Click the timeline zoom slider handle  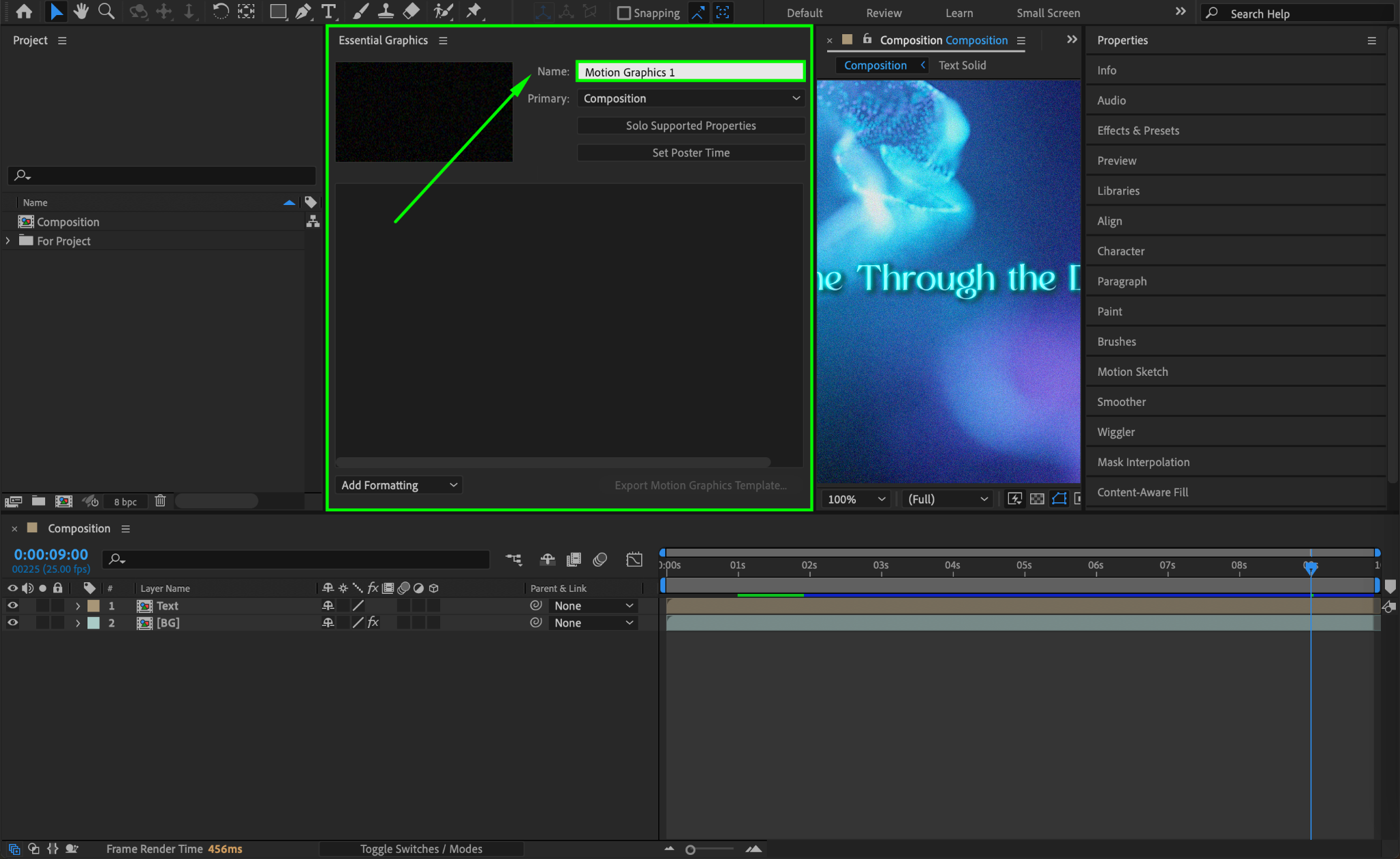(x=690, y=849)
